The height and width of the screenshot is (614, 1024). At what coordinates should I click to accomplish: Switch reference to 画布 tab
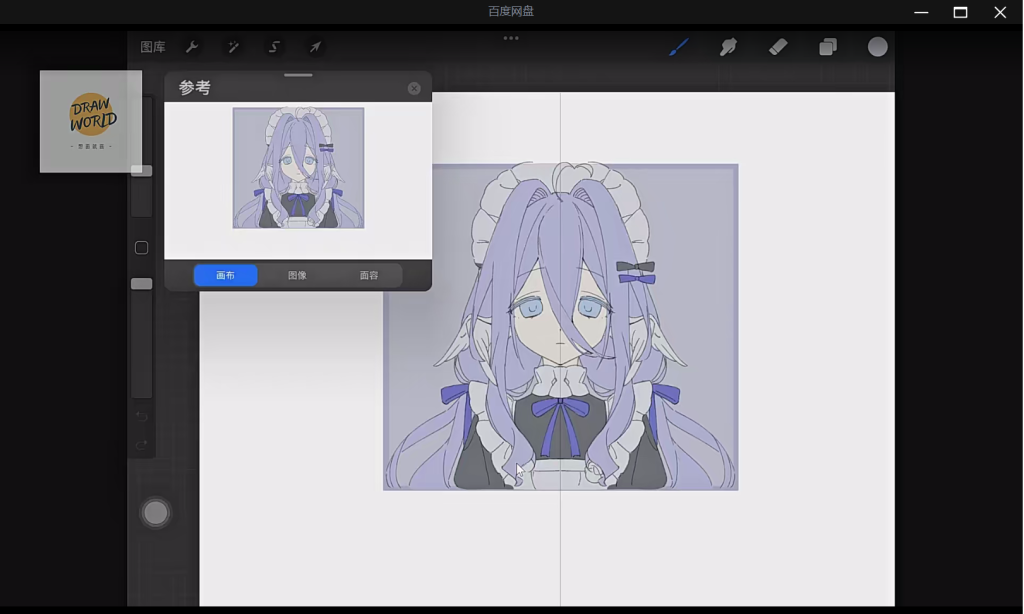(226, 275)
